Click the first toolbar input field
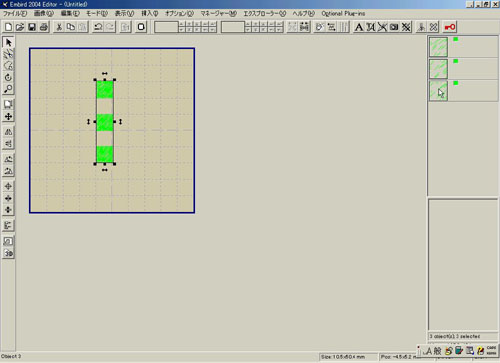This screenshot has width=500, height=363. [166, 27]
